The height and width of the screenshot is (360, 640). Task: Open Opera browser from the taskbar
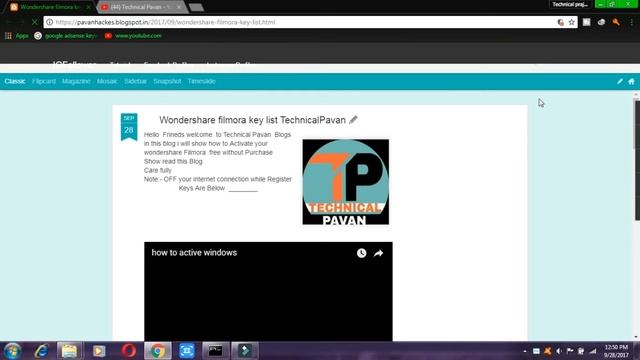click(x=129, y=351)
